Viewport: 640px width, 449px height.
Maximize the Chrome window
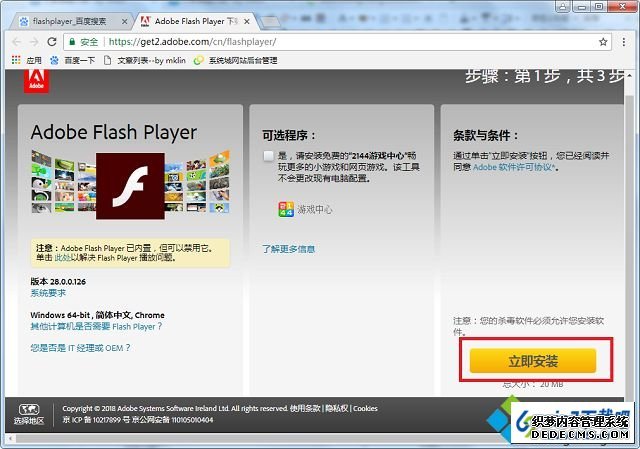click(x=599, y=7)
